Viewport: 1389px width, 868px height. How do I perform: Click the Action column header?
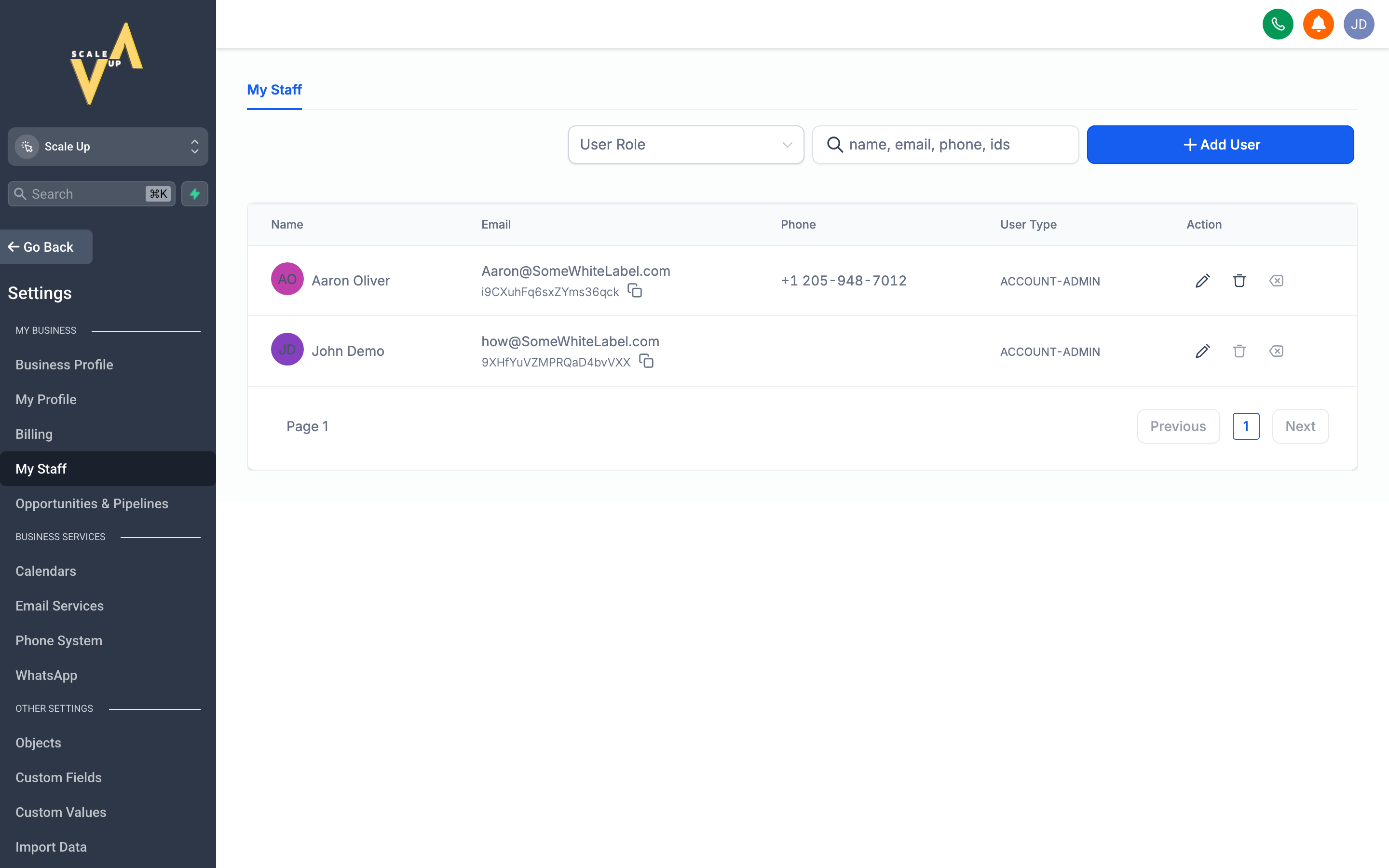pyautogui.click(x=1204, y=224)
